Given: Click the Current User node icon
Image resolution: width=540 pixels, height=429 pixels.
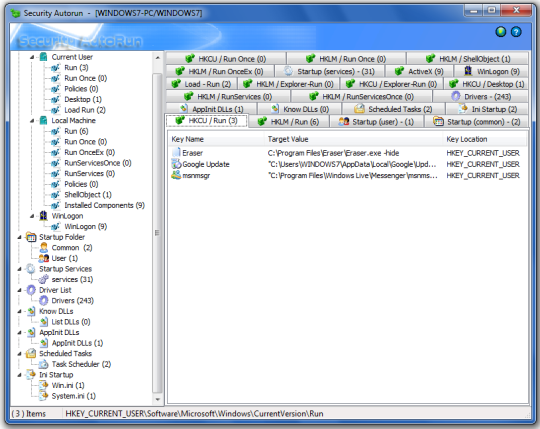Looking at the screenshot, I should pos(44,57).
